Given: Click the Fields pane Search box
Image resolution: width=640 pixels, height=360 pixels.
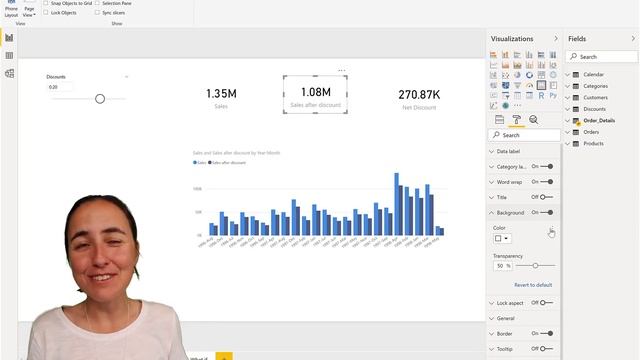Looking at the screenshot, I should 602,57.
